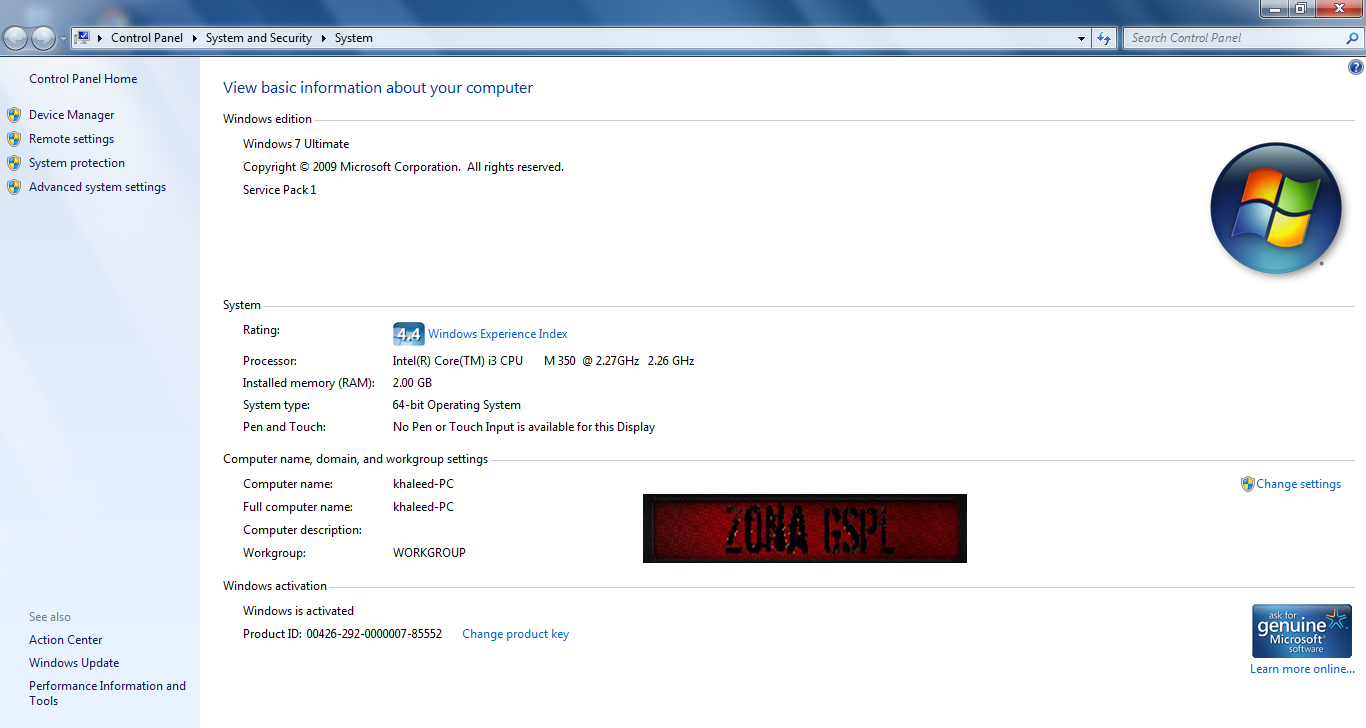Click Windows is activated text

tap(298, 611)
